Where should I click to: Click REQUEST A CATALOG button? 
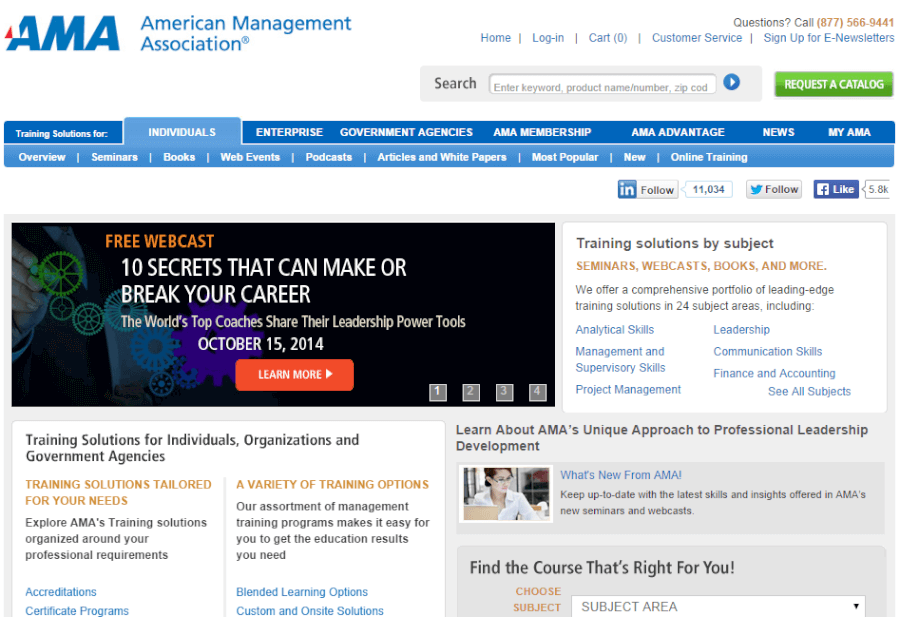[833, 84]
